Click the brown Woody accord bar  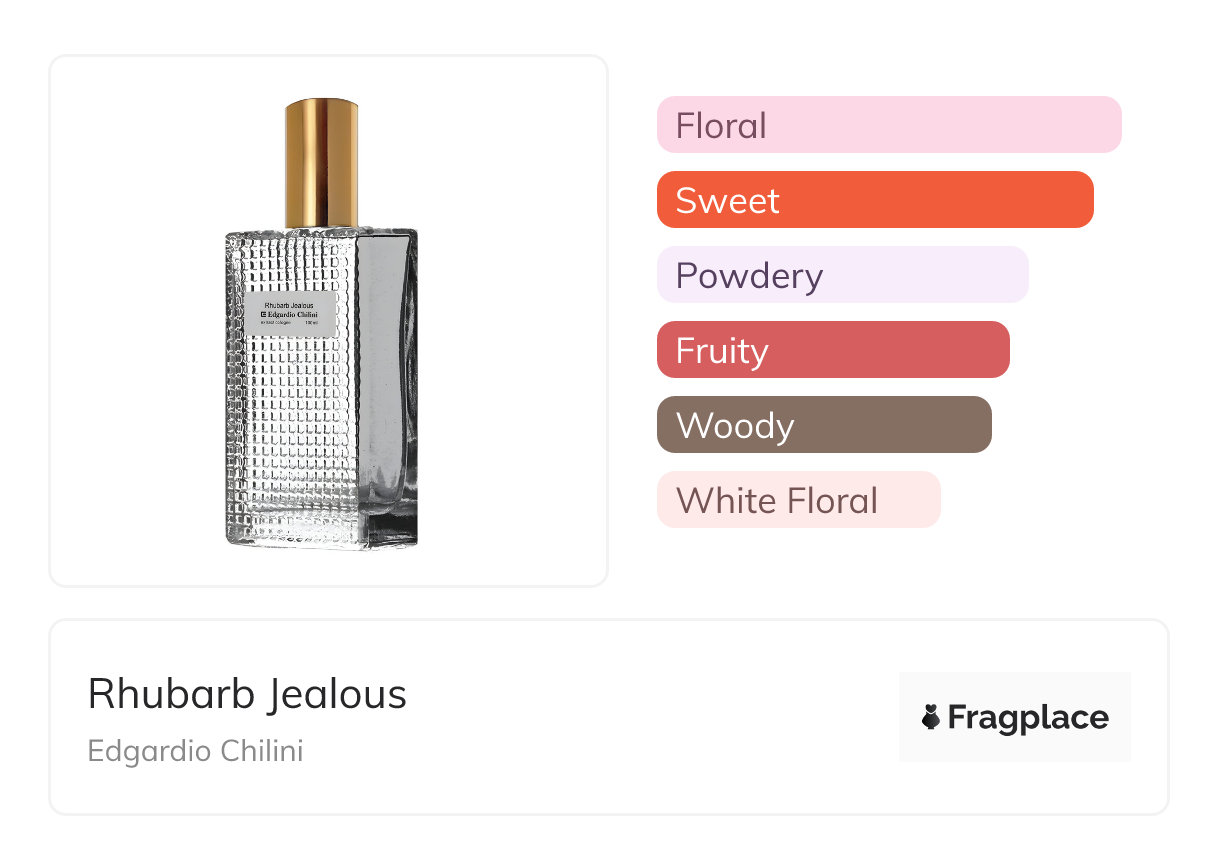click(x=823, y=425)
